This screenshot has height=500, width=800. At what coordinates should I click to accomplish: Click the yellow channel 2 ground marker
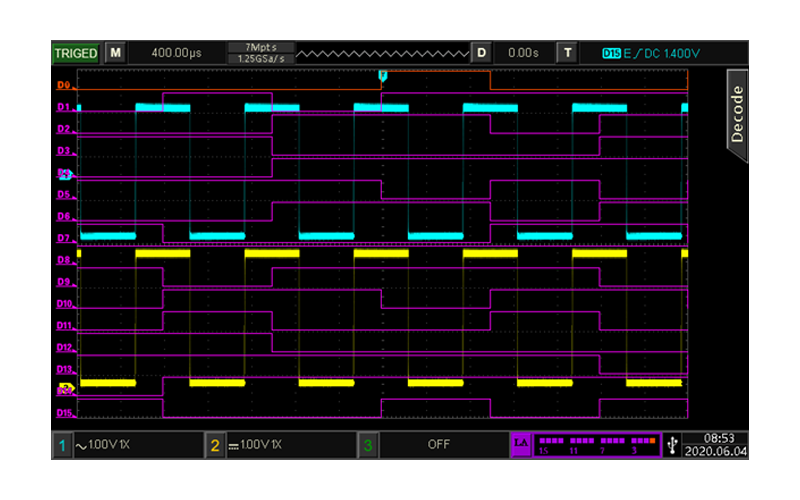click(67, 387)
